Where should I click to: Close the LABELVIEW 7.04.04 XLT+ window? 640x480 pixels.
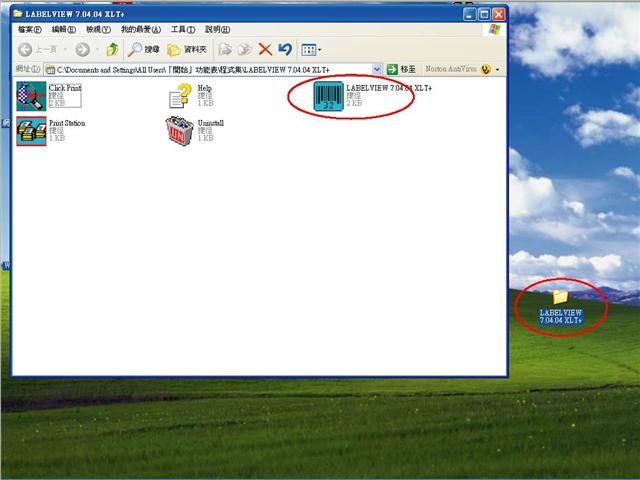pos(498,14)
